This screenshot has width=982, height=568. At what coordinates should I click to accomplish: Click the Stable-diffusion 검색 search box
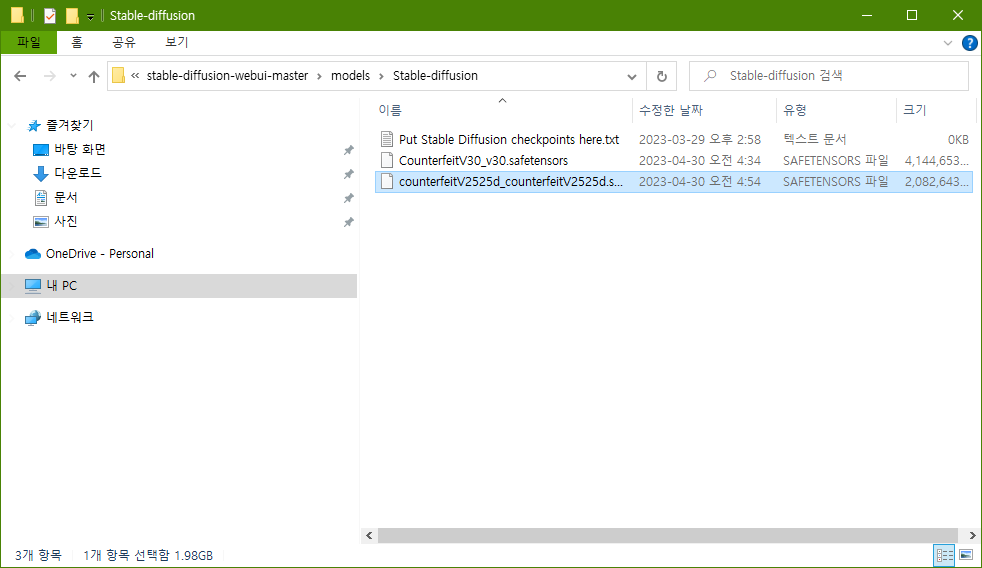coord(829,76)
